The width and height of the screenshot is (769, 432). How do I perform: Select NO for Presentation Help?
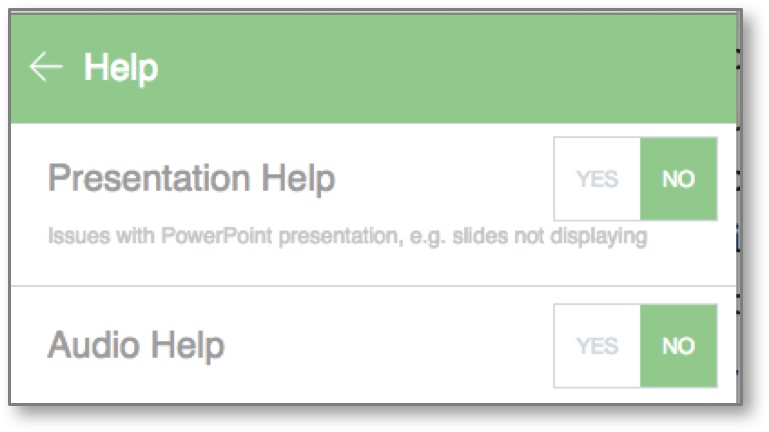pyautogui.click(x=679, y=179)
